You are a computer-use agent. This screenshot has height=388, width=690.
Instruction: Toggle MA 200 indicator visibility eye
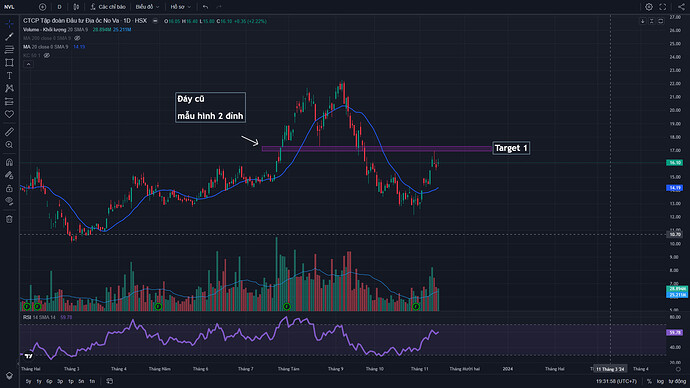point(77,38)
